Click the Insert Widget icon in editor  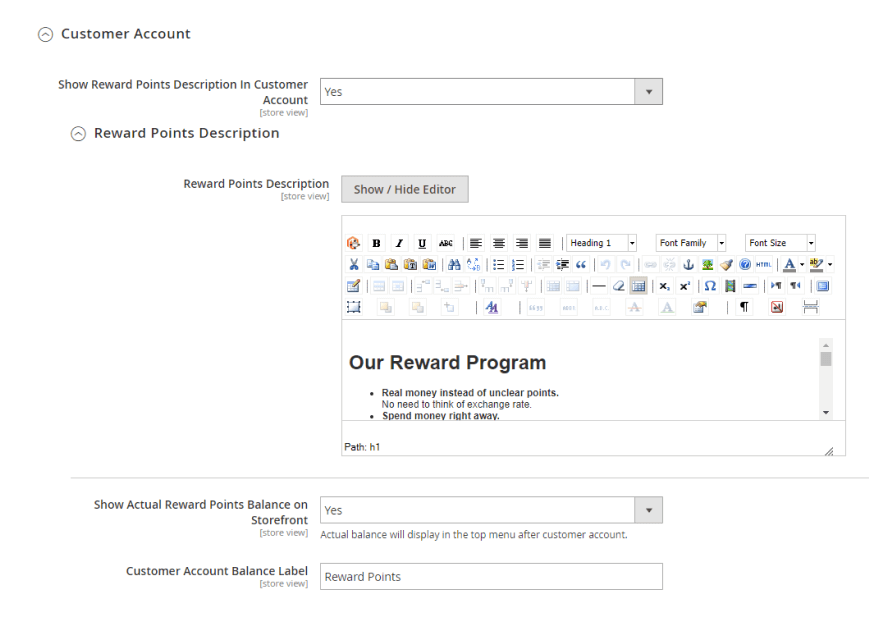pyautogui.click(x=354, y=243)
